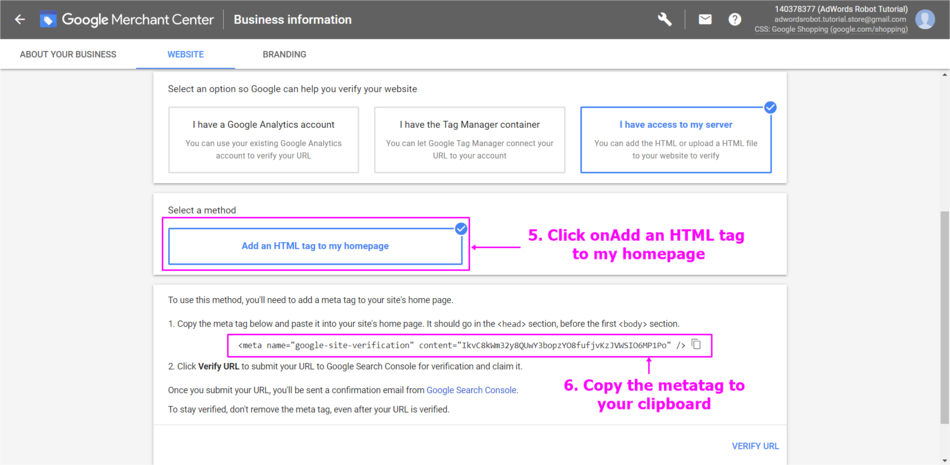Select 'I have the Tag Manager container' option
The height and width of the screenshot is (465, 950).
[469, 140]
